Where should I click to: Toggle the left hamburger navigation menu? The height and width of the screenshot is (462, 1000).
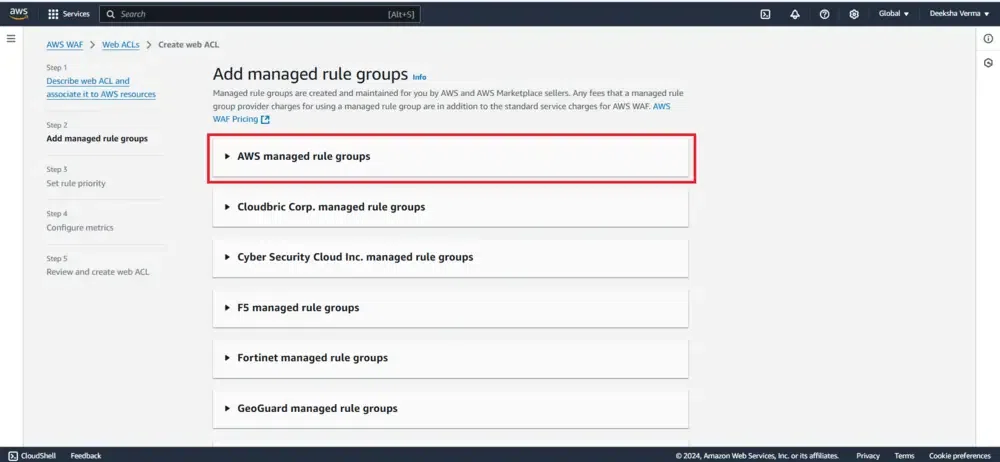(x=11, y=39)
